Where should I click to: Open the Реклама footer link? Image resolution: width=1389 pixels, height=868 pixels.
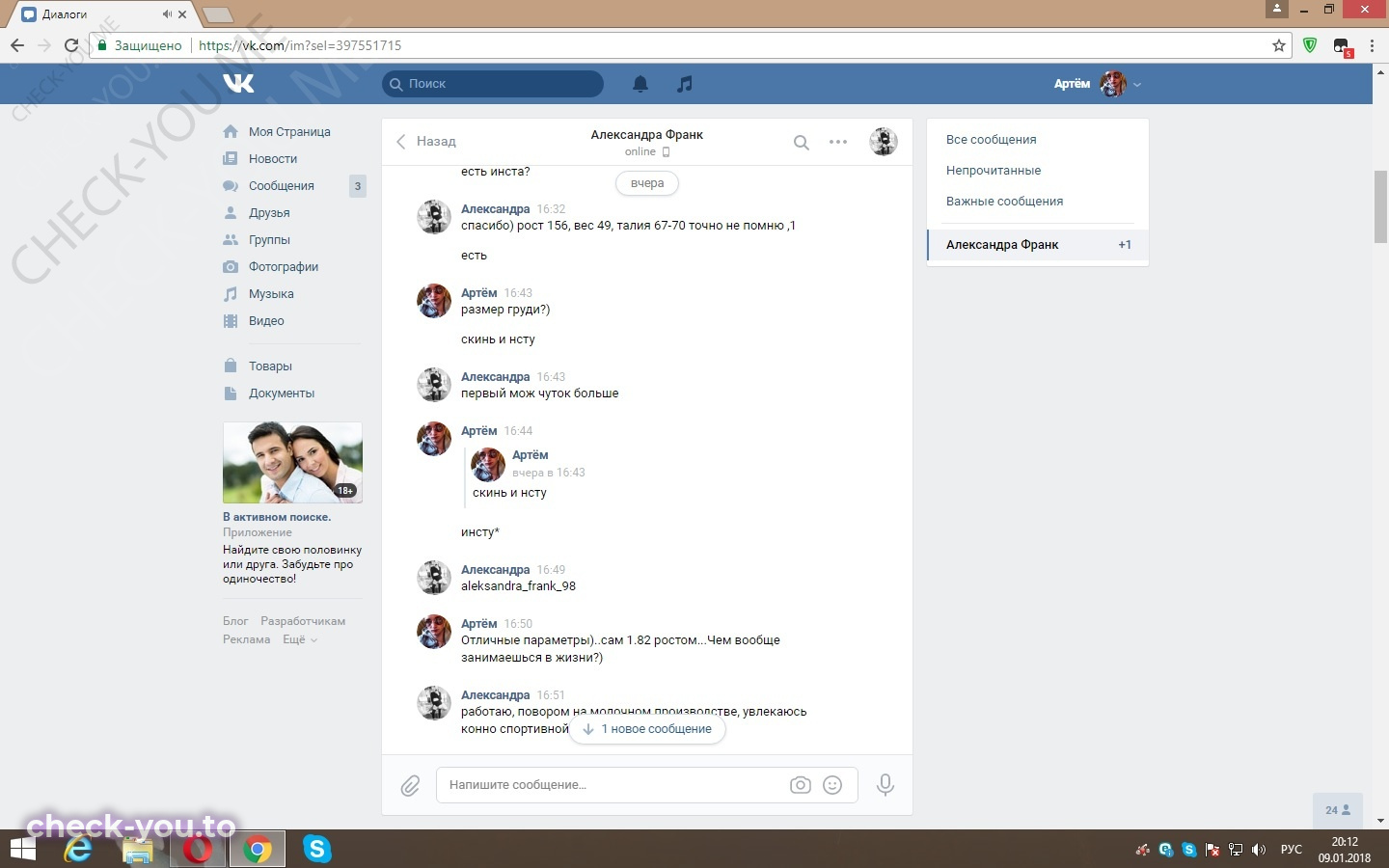pos(247,639)
